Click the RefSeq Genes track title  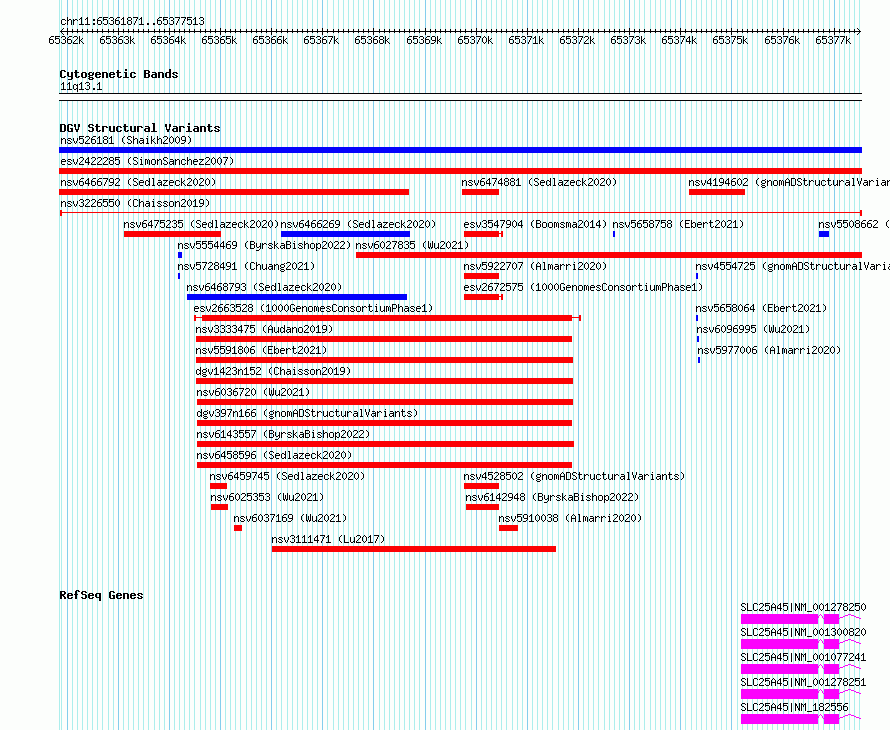pos(101,595)
